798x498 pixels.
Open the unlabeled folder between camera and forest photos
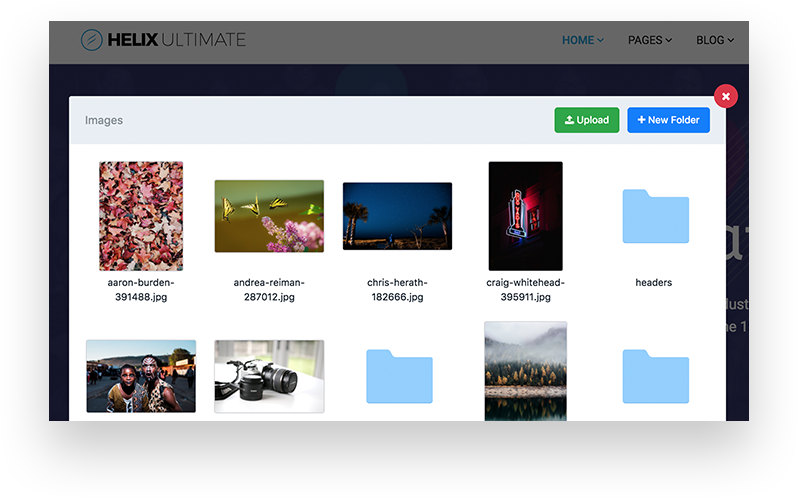(x=398, y=376)
